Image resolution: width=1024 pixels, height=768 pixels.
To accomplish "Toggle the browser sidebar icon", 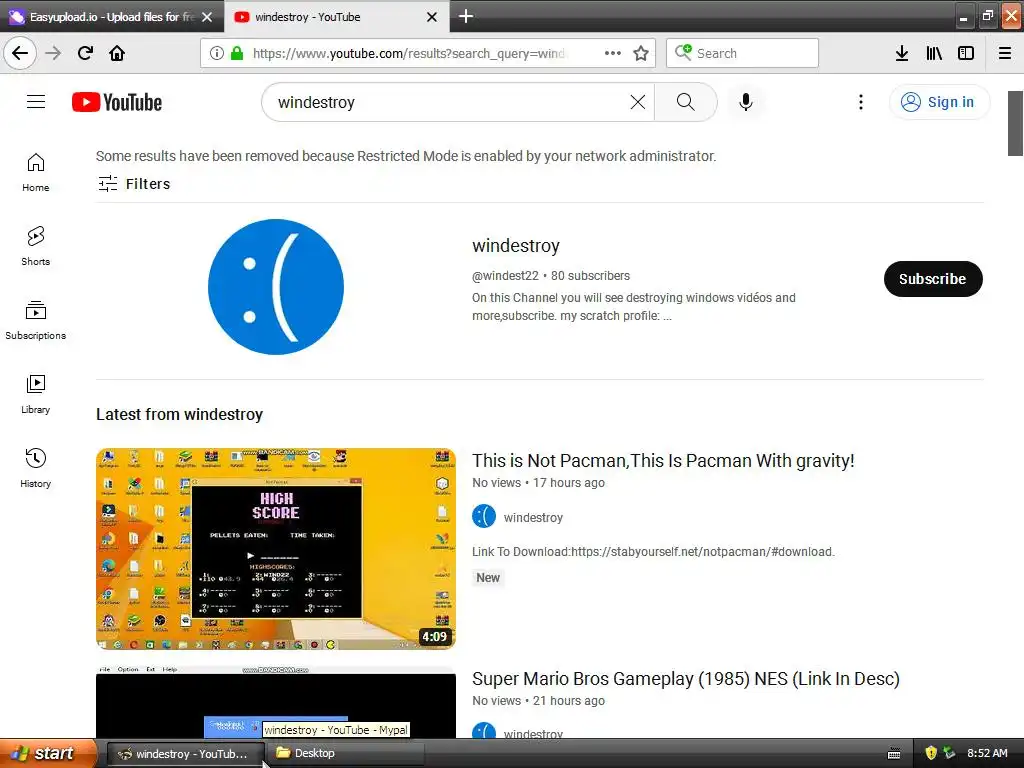I will coord(966,53).
